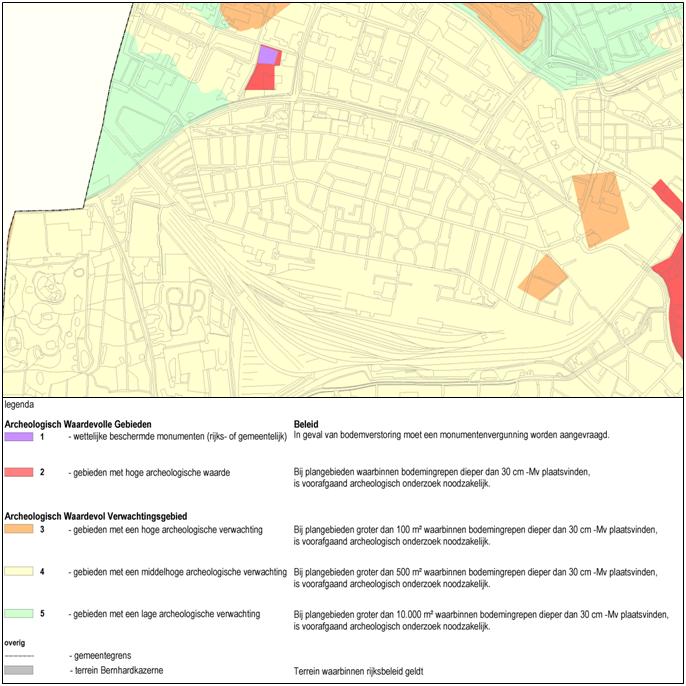Click the purple legend swatch for category 1
This screenshot has height=686, width=686.
pyautogui.click(x=19, y=437)
